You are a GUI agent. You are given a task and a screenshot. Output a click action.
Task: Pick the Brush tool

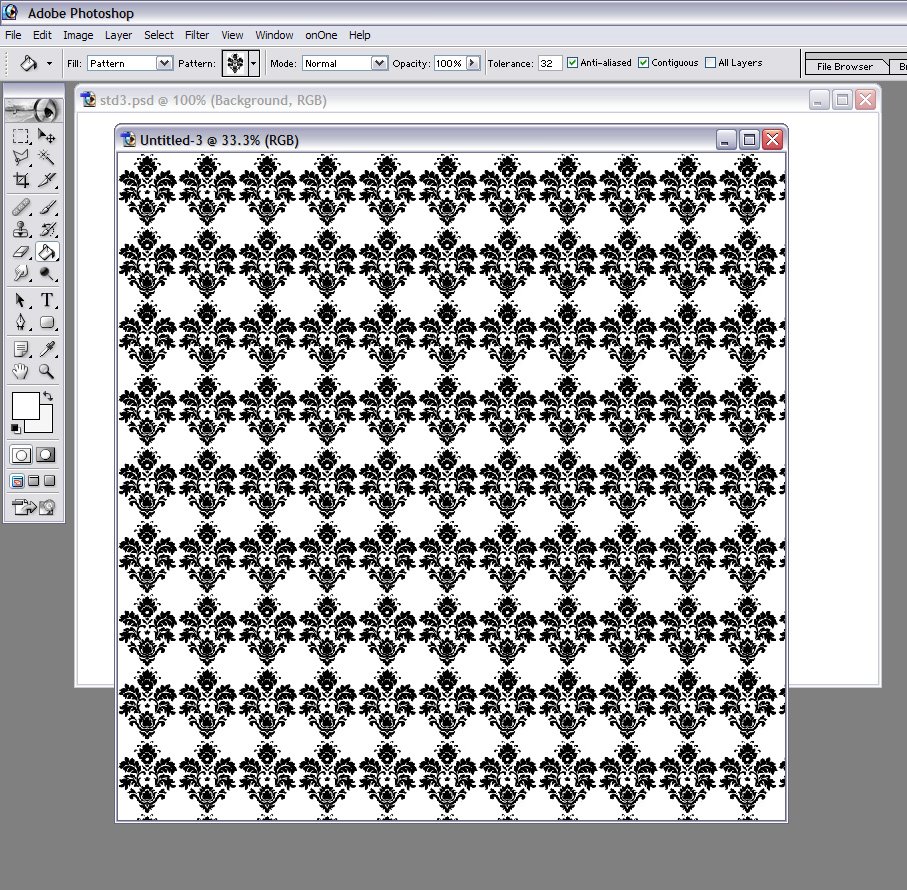pos(46,207)
